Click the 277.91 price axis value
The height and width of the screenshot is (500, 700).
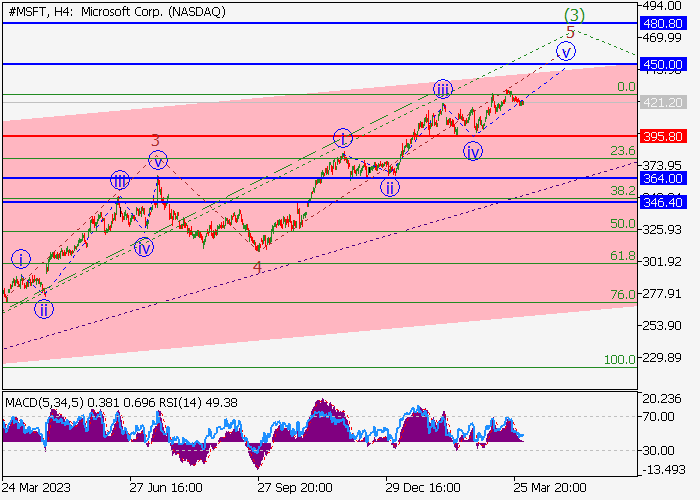coord(662,294)
